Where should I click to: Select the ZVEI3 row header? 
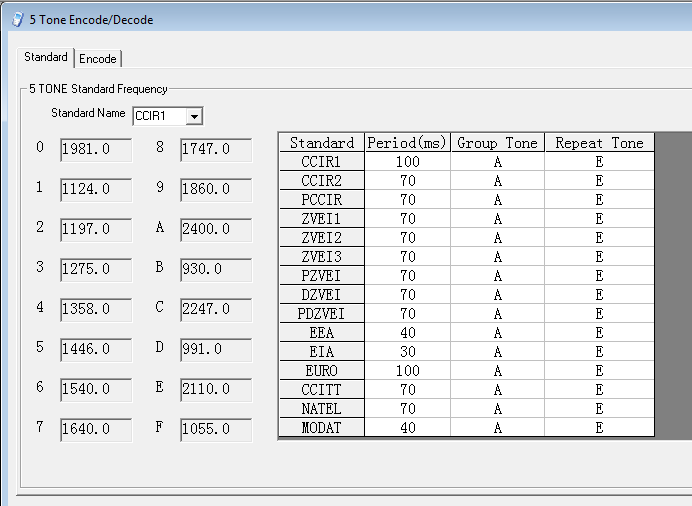(322, 256)
